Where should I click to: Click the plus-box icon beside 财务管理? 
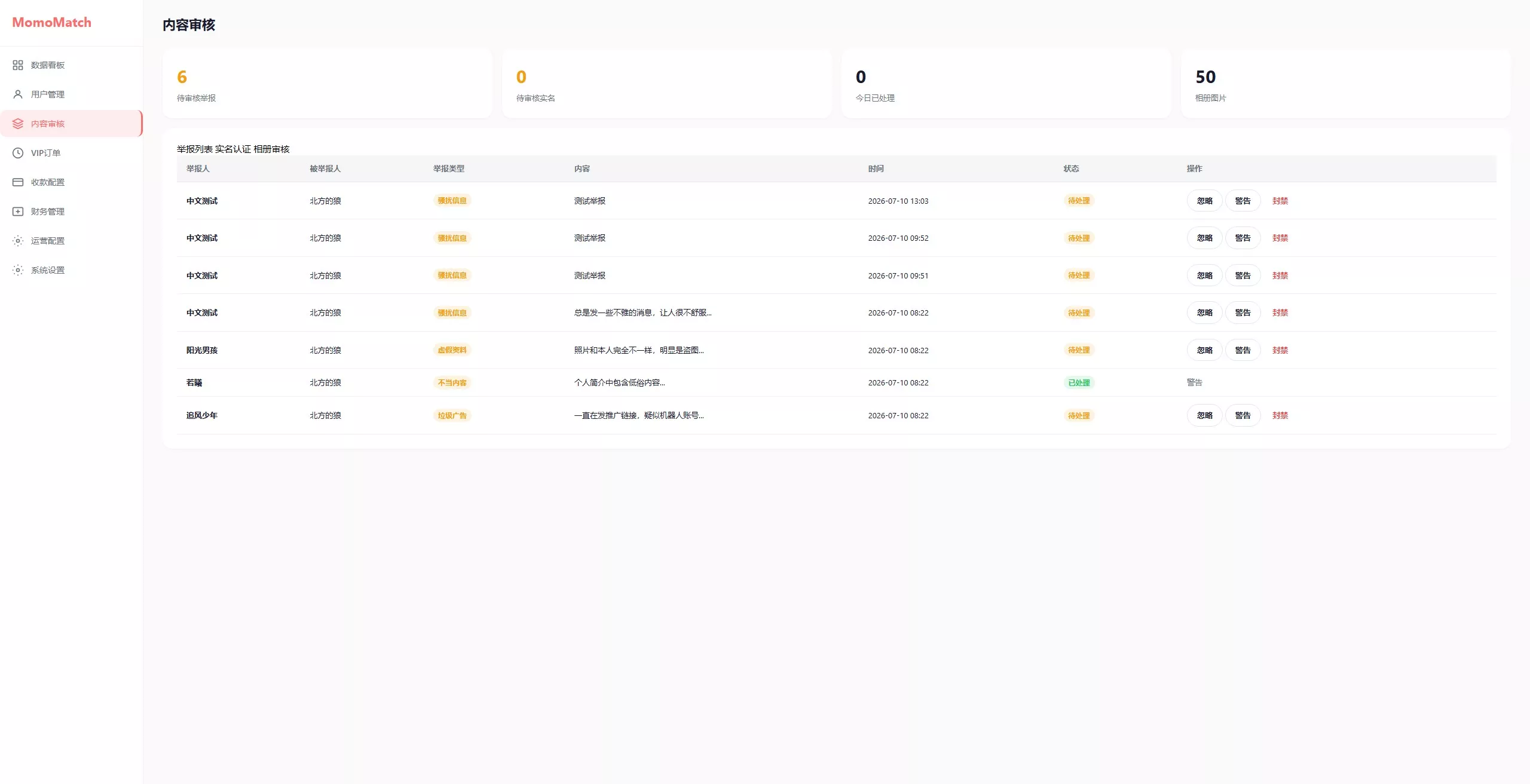(x=18, y=212)
